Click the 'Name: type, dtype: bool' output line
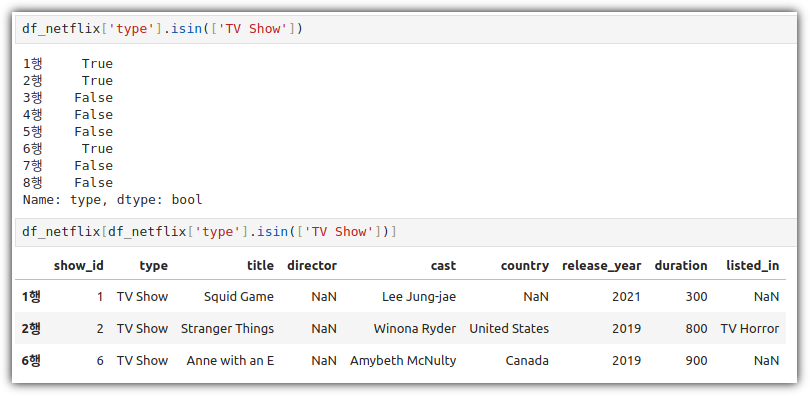 coord(113,200)
